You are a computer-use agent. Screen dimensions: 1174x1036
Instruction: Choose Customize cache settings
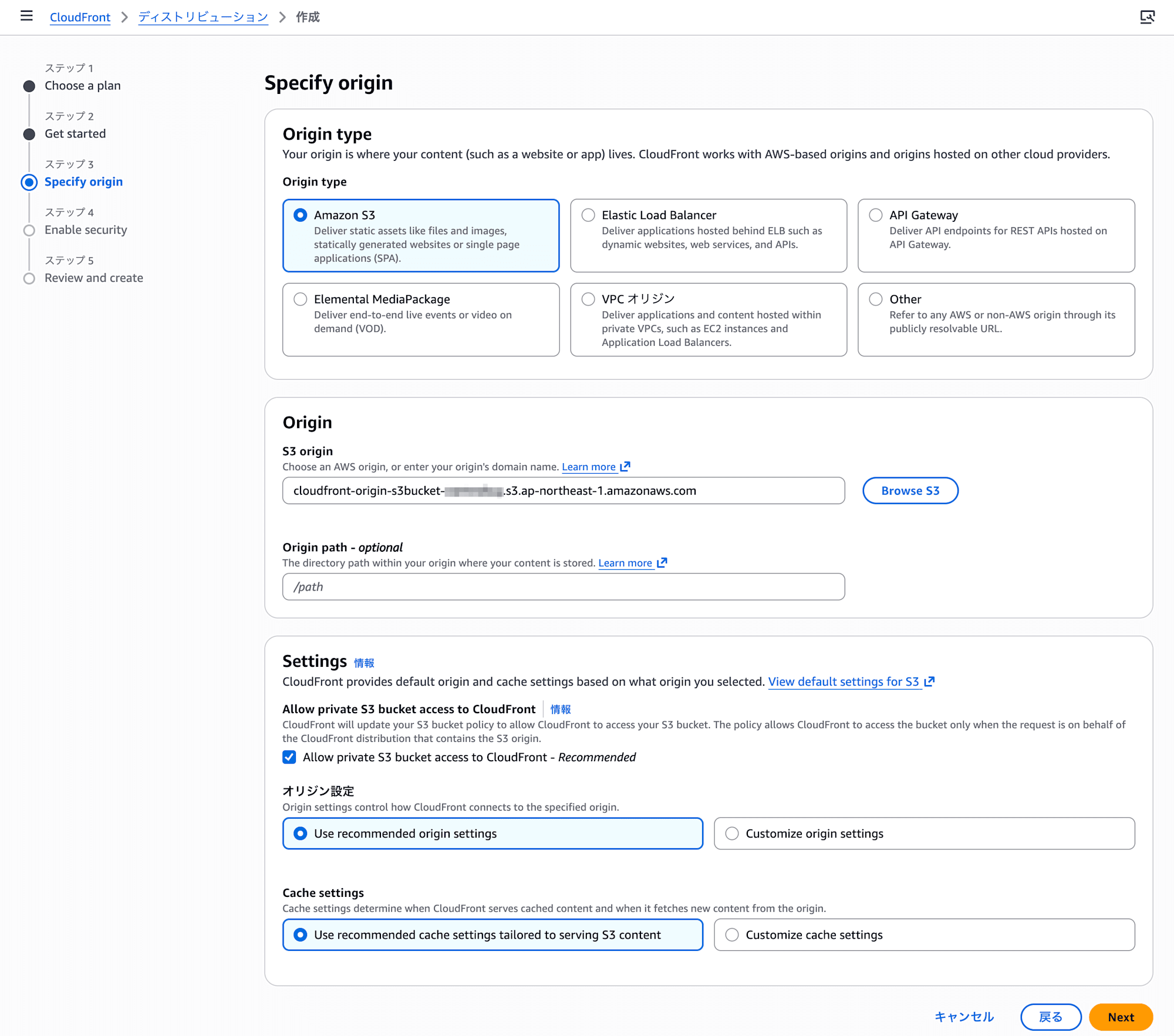click(x=925, y=935)
